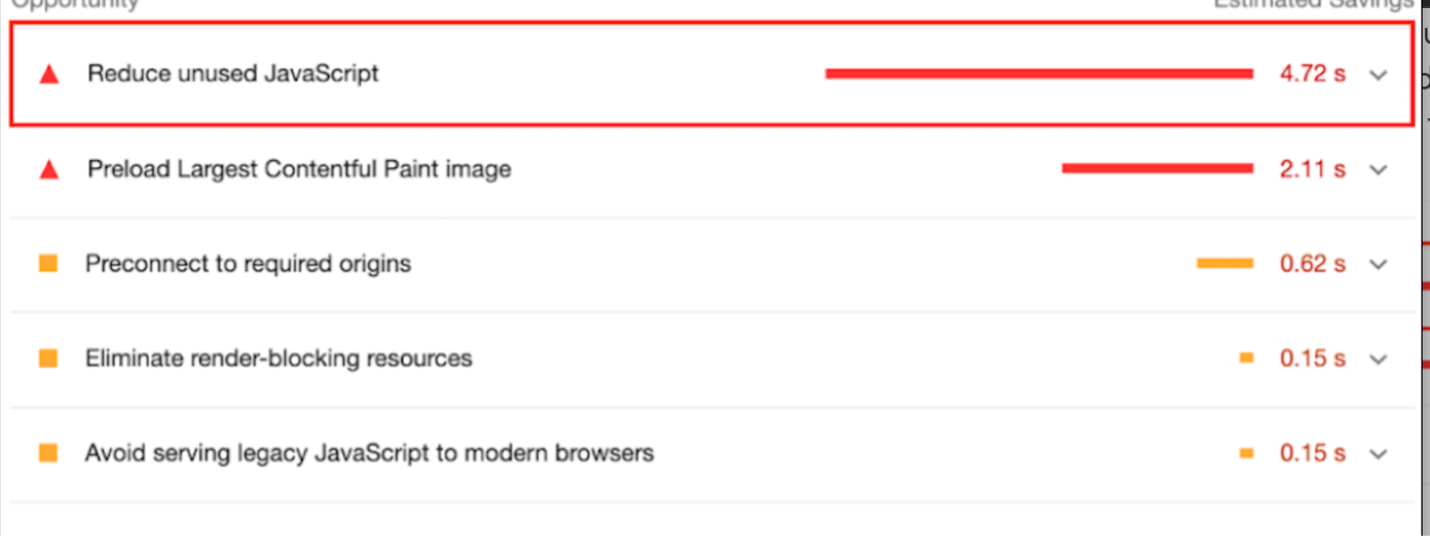Expand Preload Largest Contentful Paint image chevron
This screenshot has height=540, width=1430.
pyautogui.click(x=1379, y=170)
